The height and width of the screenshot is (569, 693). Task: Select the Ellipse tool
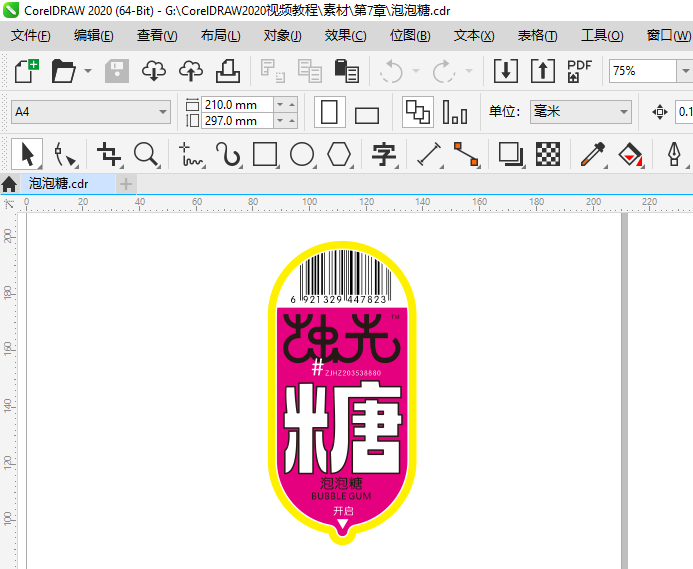(x=302, y=154)
